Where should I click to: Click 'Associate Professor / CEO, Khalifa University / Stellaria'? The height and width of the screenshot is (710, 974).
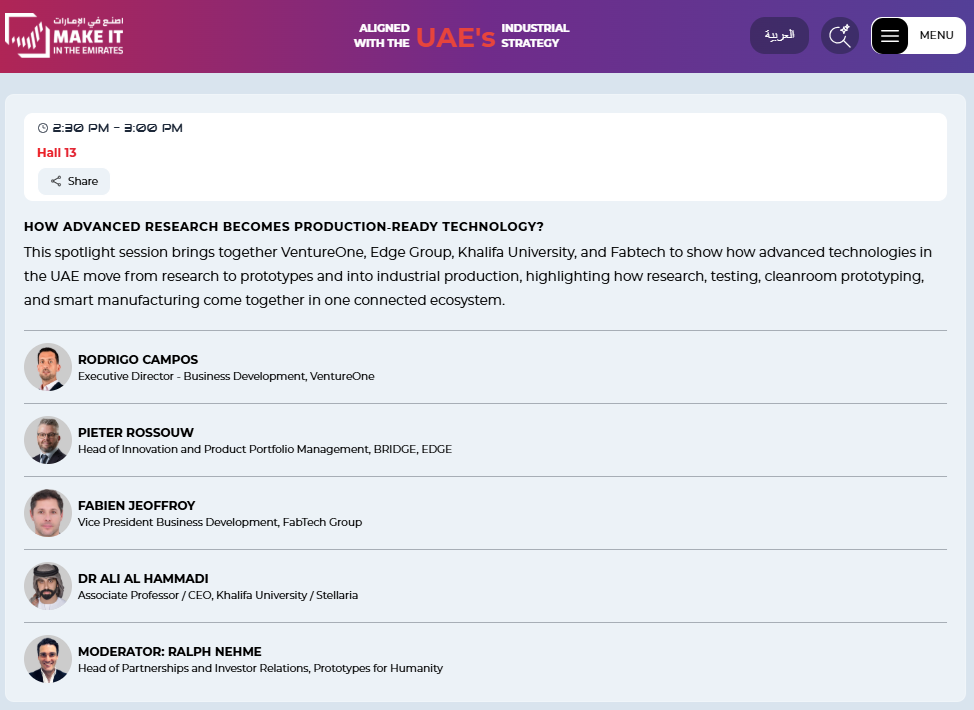pyautogui.click(x=218, y=595)
